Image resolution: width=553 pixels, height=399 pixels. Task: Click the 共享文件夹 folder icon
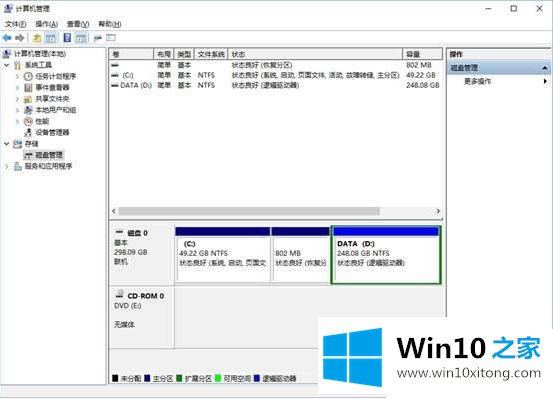tap(28, 99)
